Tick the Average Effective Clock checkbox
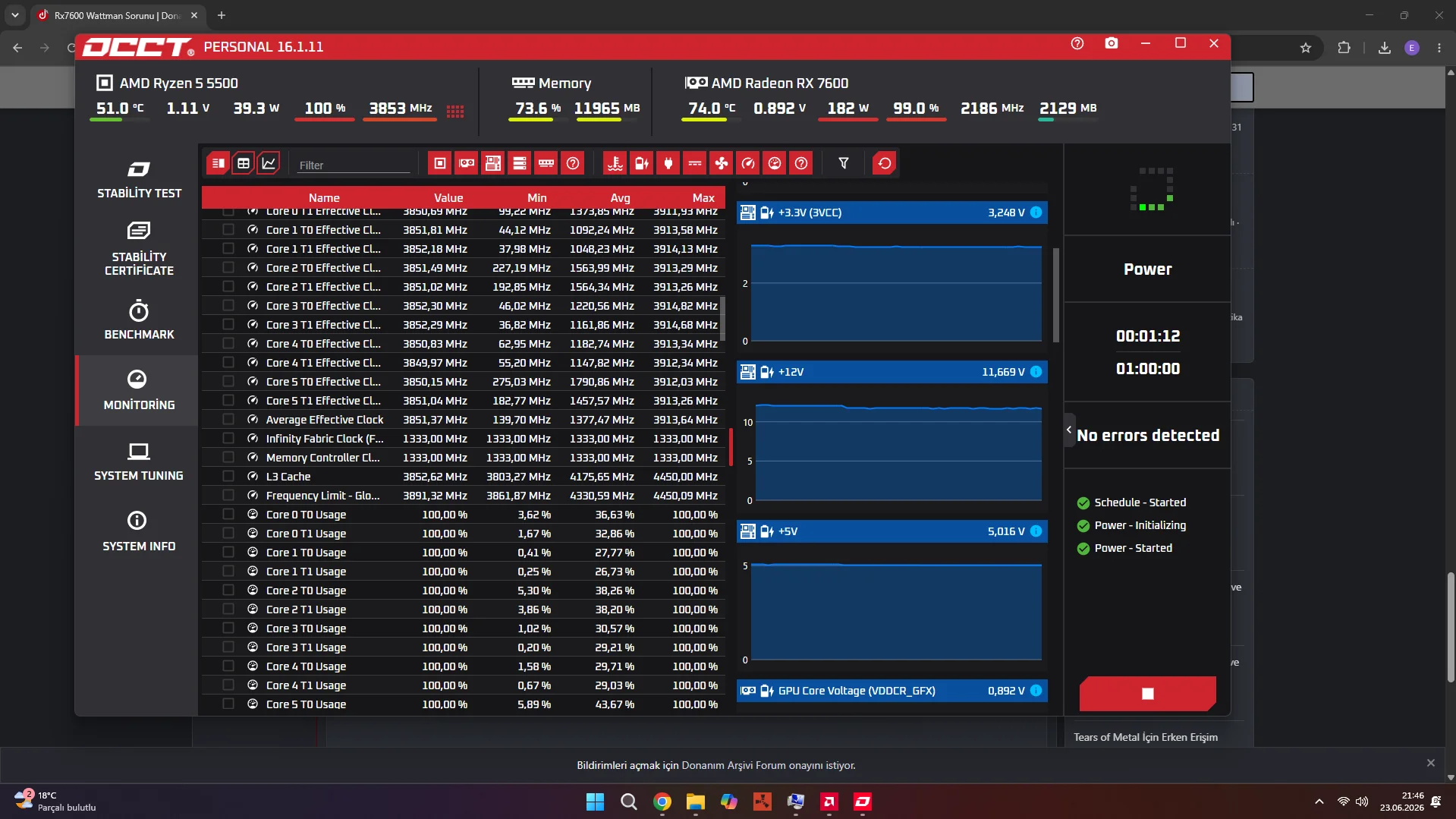The width and height of the screenshot is (1456, 819). click(x=228, y=419)
